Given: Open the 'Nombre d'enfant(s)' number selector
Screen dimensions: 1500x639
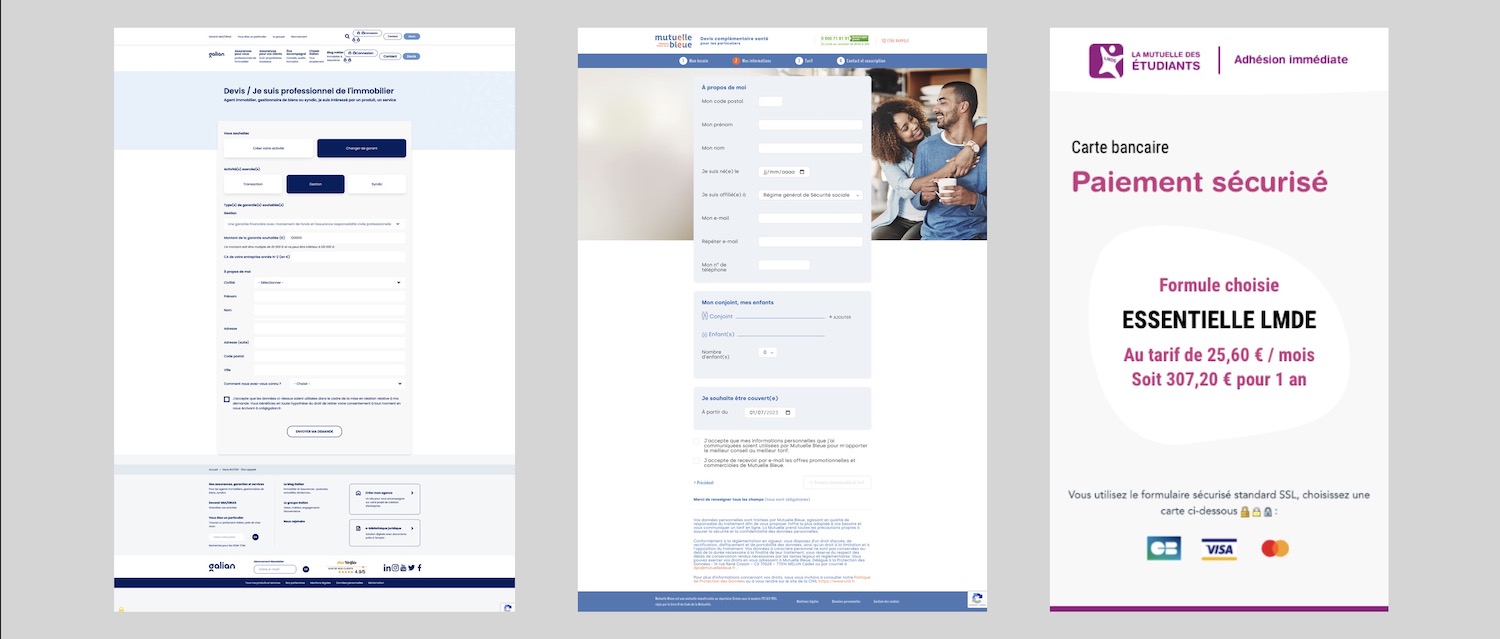Looking at the screenshot, I should pos(767,352).
